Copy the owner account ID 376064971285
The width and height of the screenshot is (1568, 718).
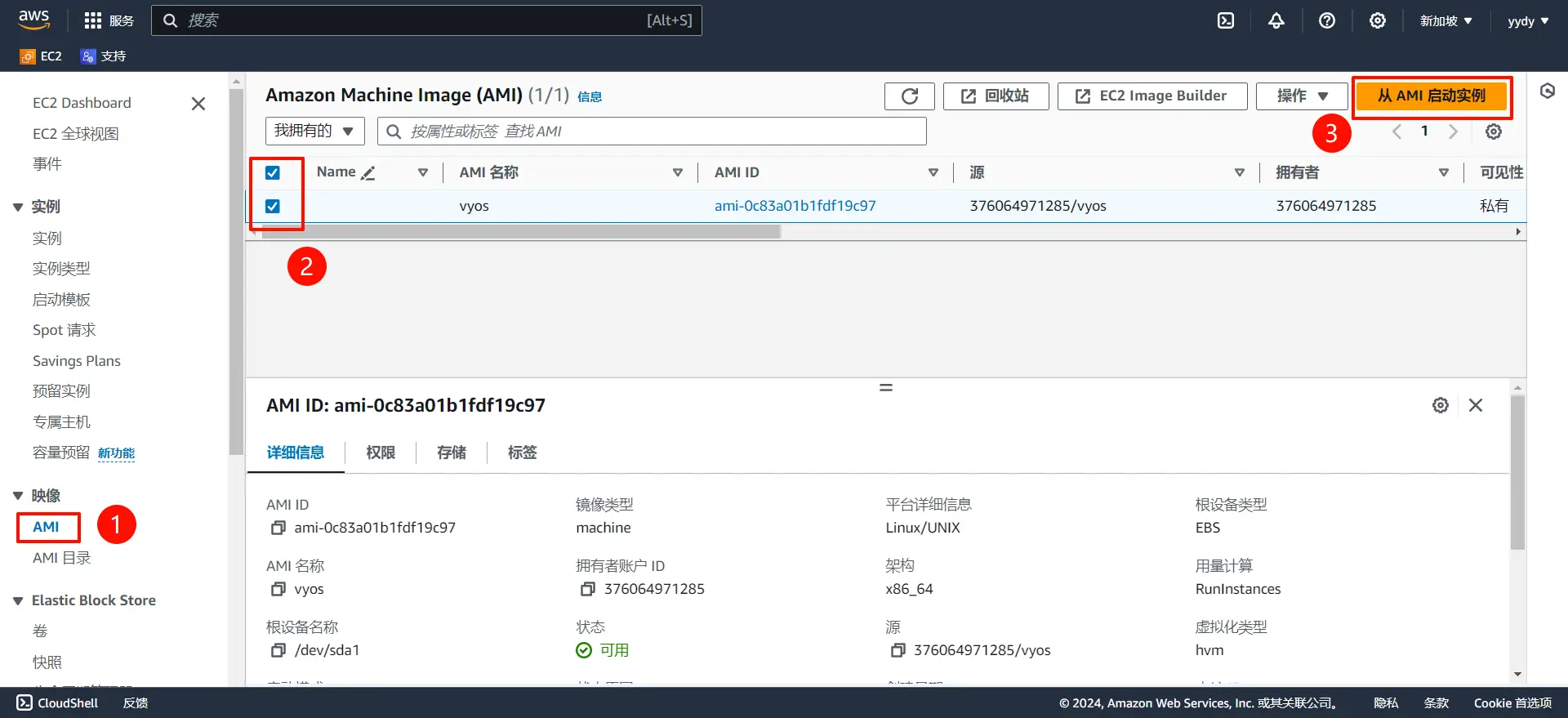[x=588, y=590]
